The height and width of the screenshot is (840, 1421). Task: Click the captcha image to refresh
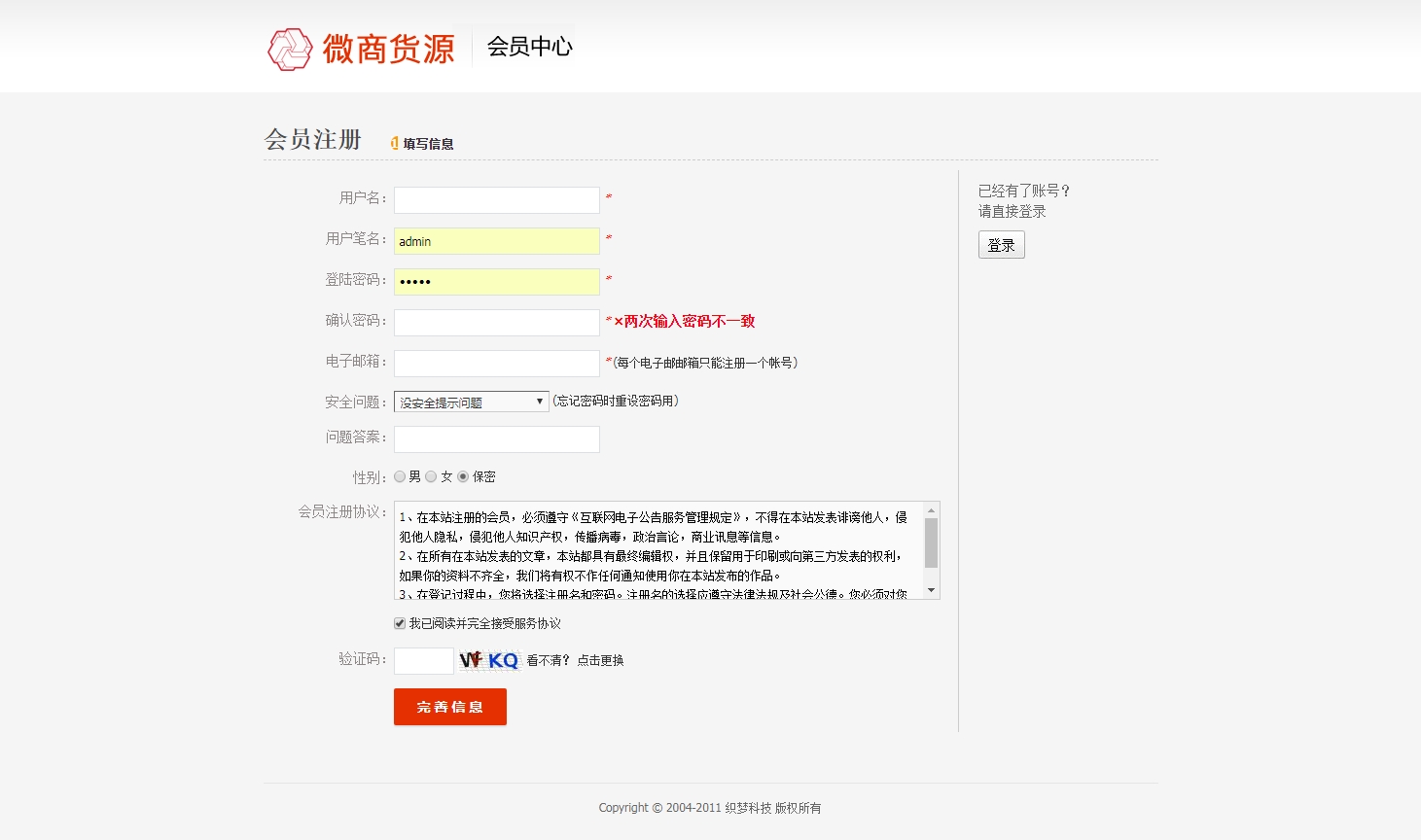489,661
